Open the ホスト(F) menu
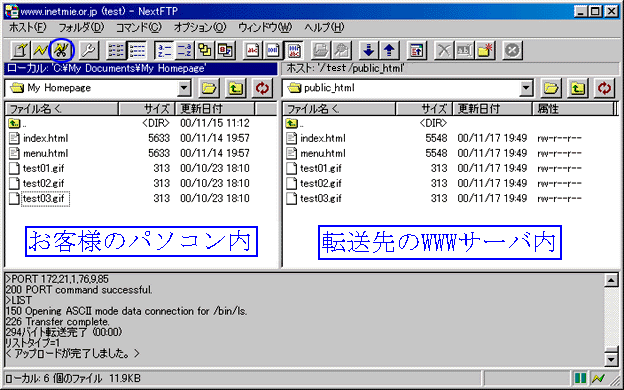The image size is (624, 390). tap(27, 28)
